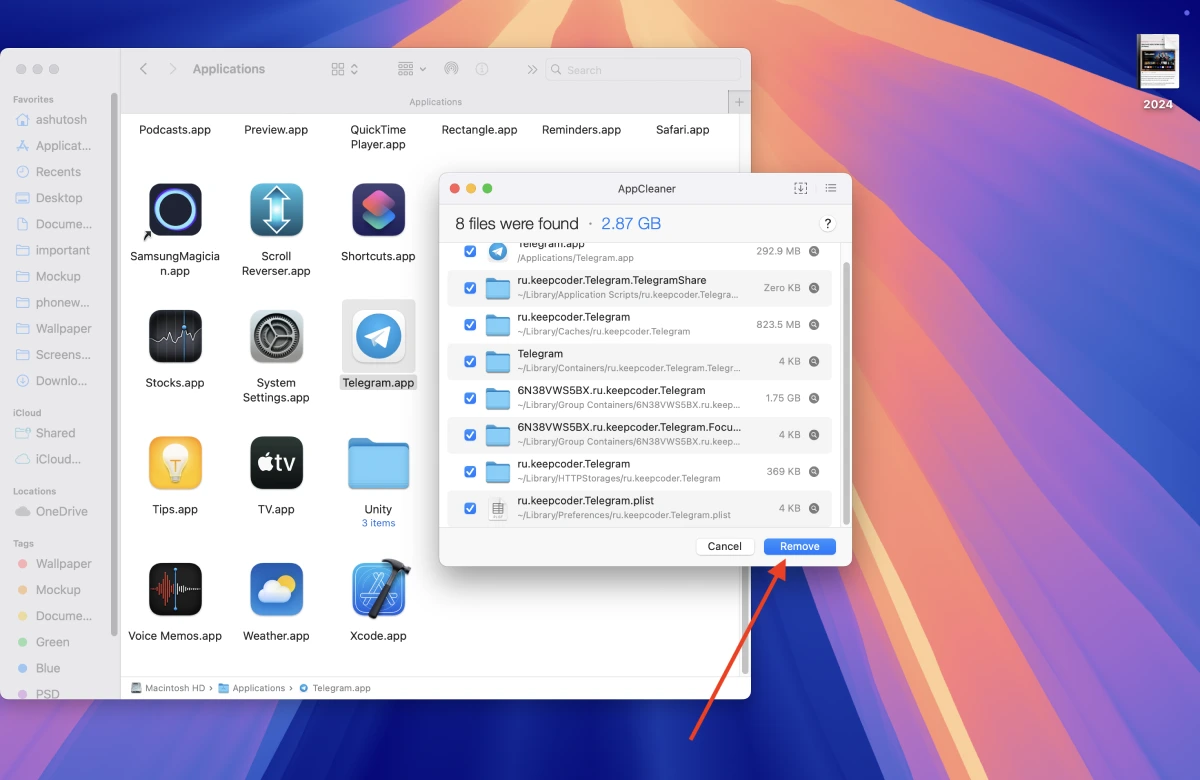The image size is (1200, 780).
Task: Click Remove in the AppCleaner dialog
Action: pos(799,546)
